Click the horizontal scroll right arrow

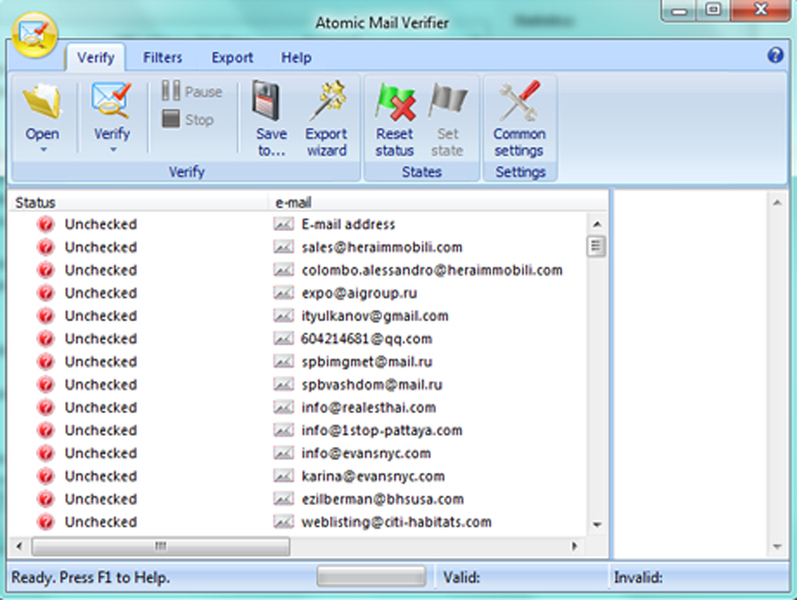point(574,546)
